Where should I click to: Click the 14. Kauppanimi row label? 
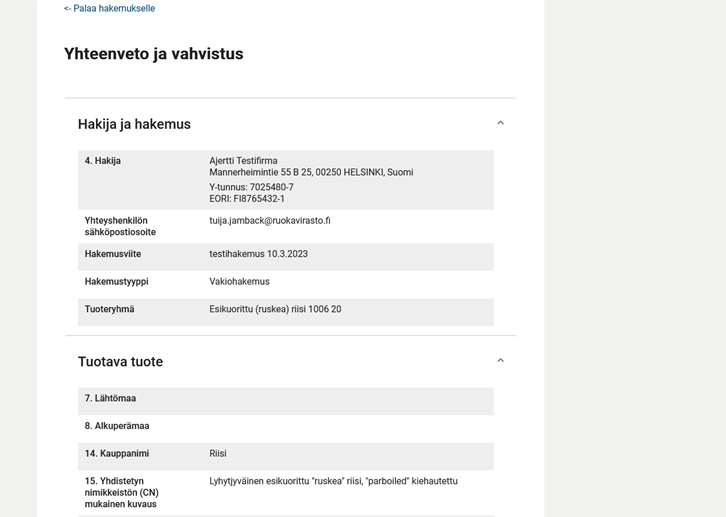tap(117, 454)
